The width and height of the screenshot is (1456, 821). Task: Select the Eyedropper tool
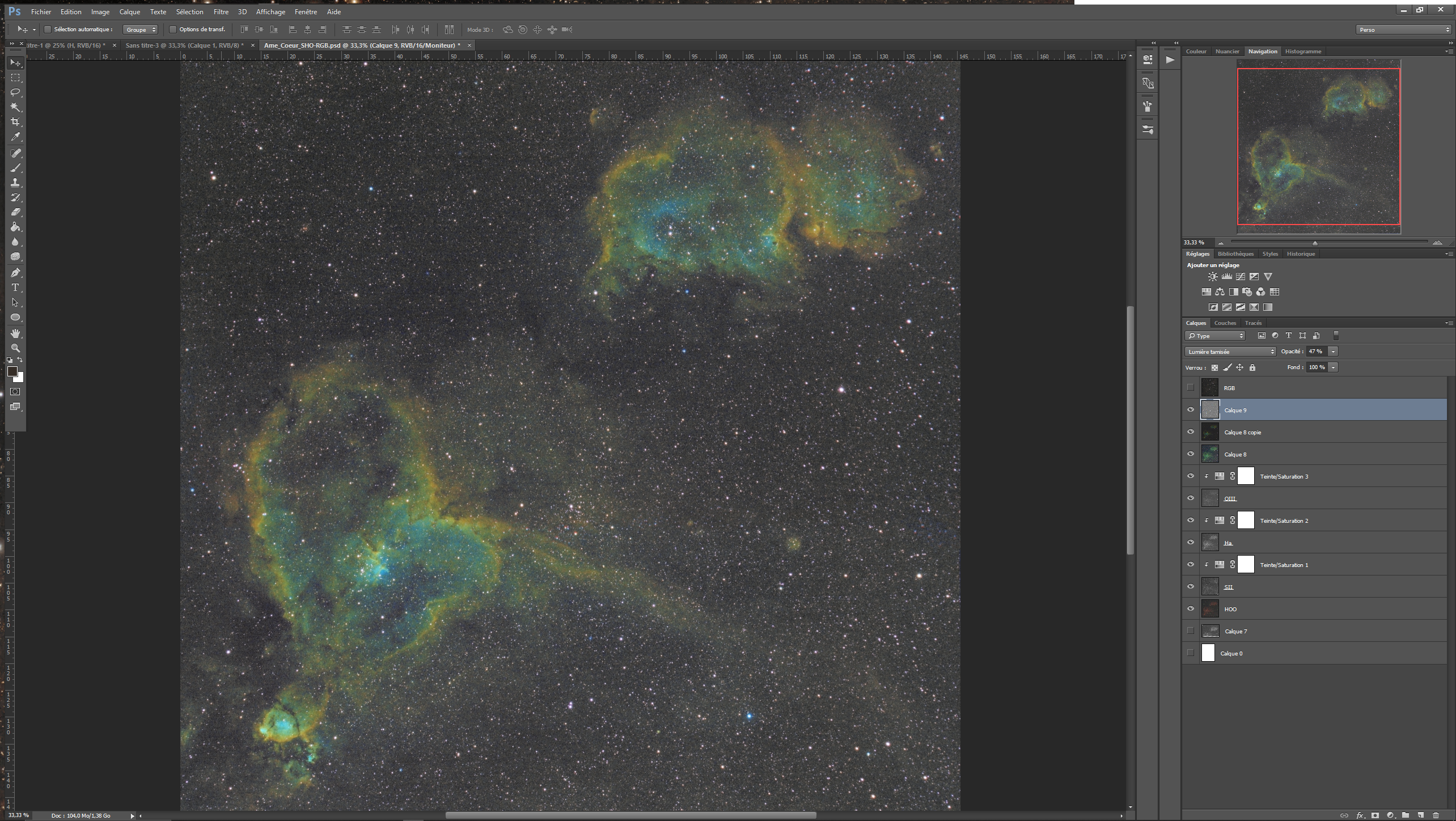15,137
